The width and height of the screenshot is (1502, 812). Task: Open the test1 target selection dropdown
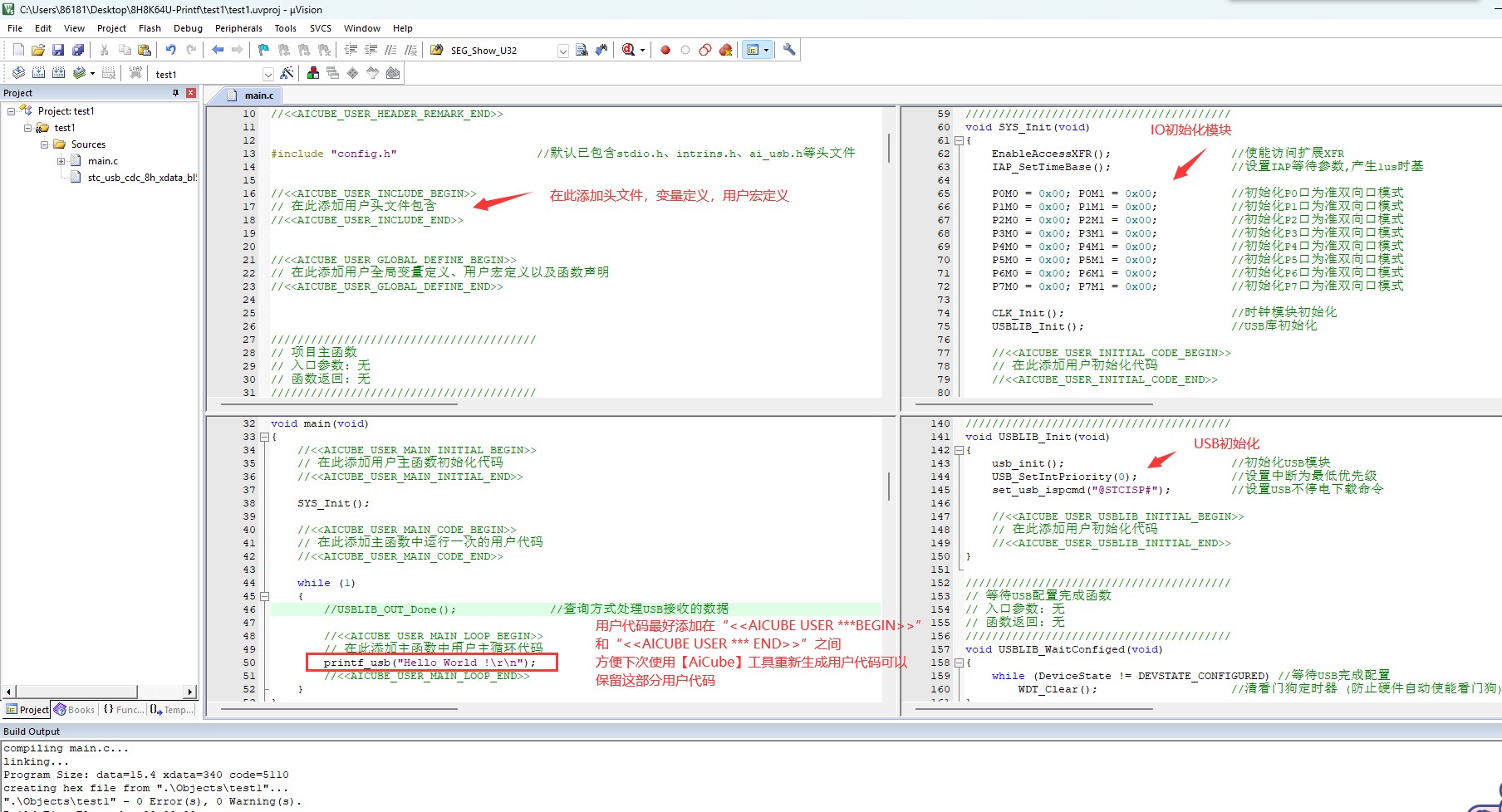tap(268, 74)
